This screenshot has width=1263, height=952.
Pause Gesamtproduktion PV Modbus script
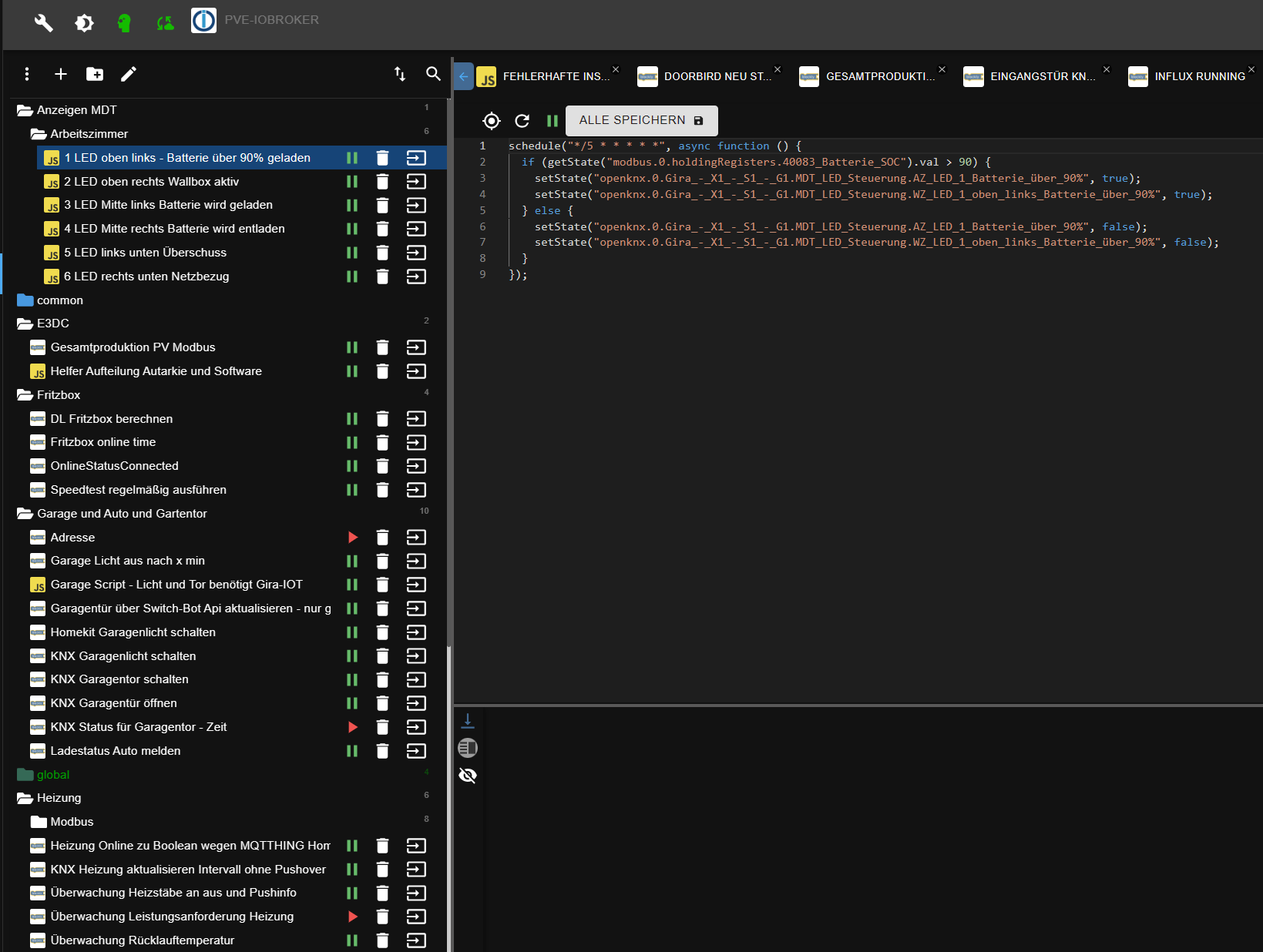tap(352, 347)
